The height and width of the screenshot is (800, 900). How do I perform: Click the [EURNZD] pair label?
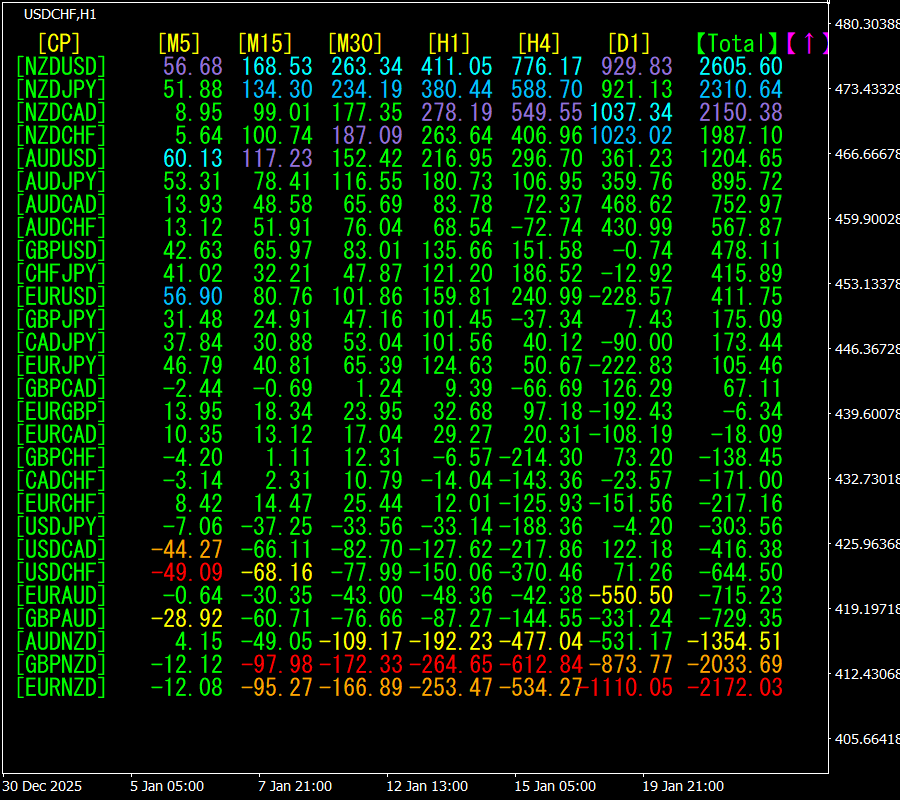(x=61, y=687)
